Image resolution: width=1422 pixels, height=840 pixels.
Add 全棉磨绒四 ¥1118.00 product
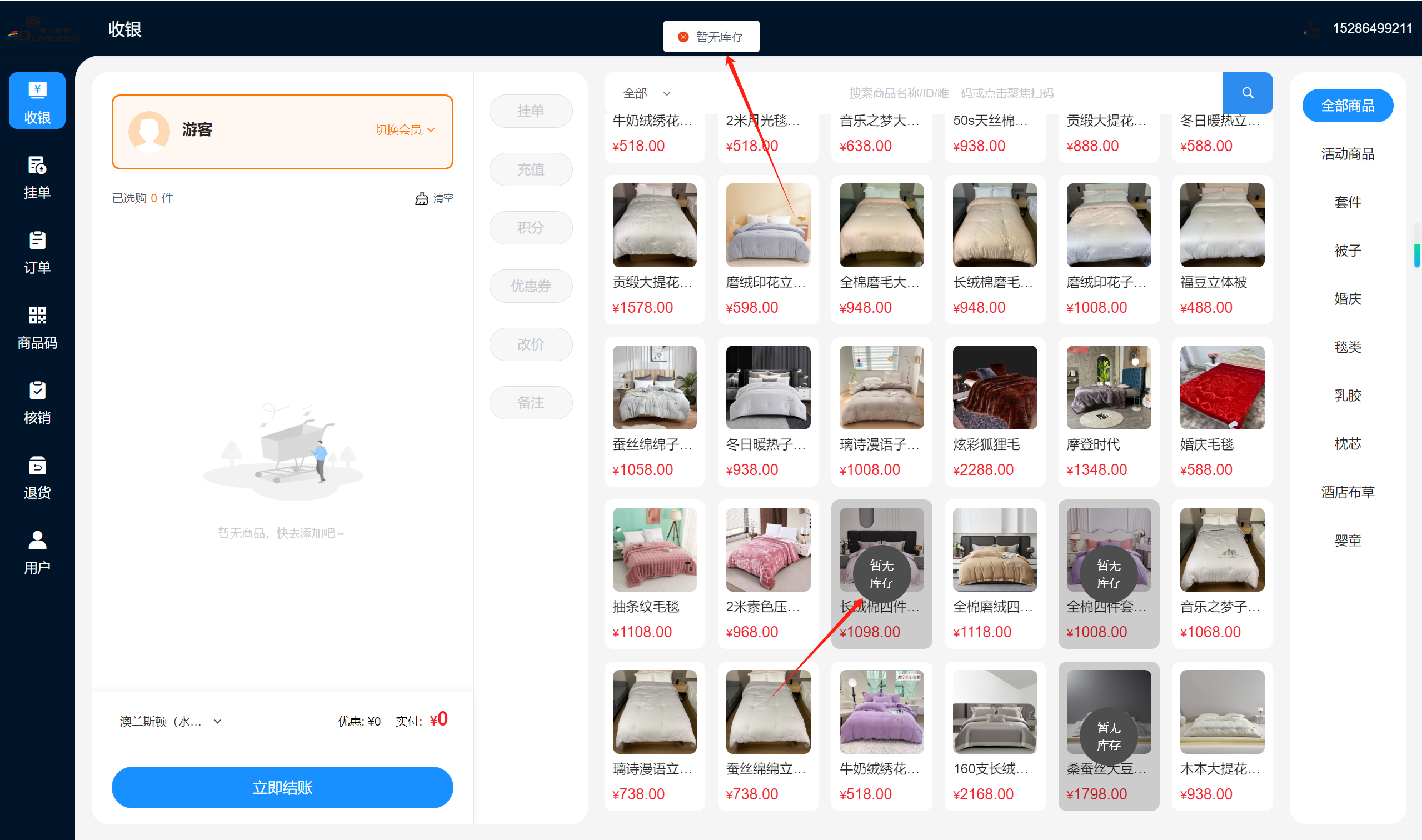click(x=995, y=574)
